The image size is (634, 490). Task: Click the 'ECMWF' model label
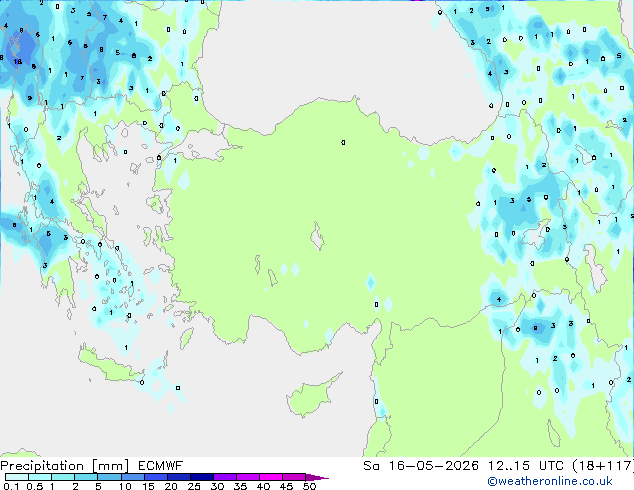[161, 466]
